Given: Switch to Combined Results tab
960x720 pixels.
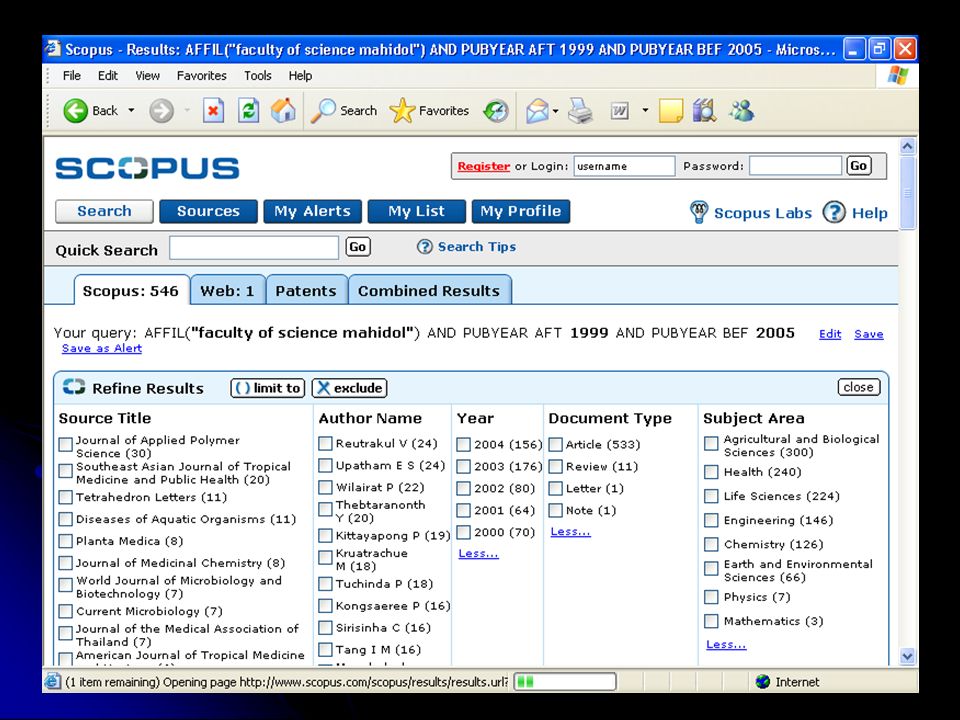Looking at the screenshot, I should click(x=429, y=290).
